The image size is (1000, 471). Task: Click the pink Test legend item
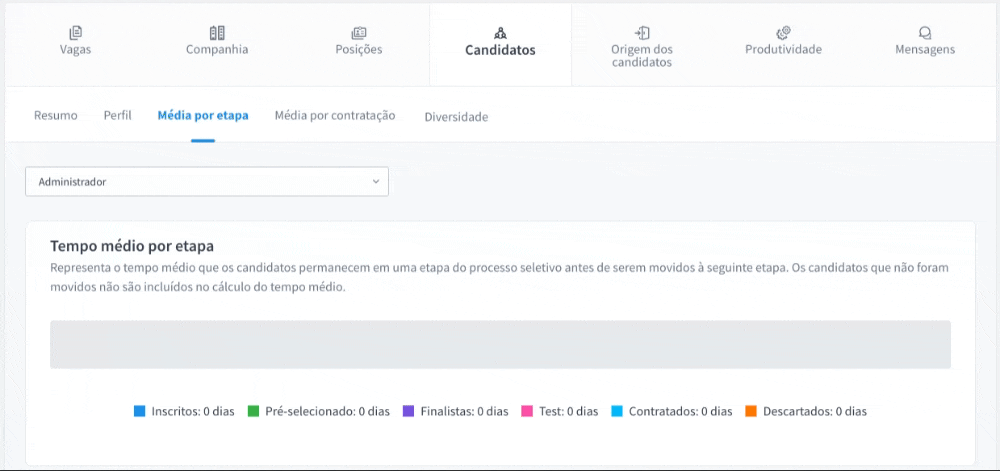pos(559,411)
